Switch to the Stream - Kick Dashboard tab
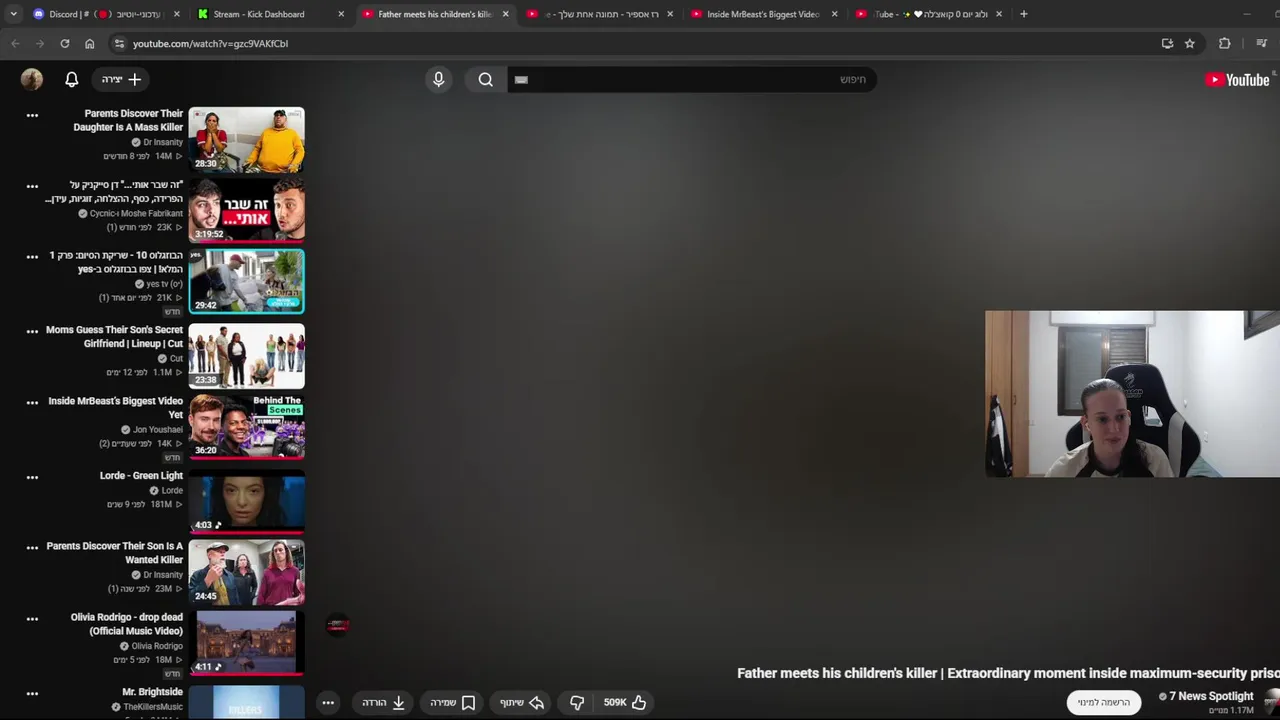Viewport: 1280px width, 720px height. pyautogui.click(x=270, y=14)
